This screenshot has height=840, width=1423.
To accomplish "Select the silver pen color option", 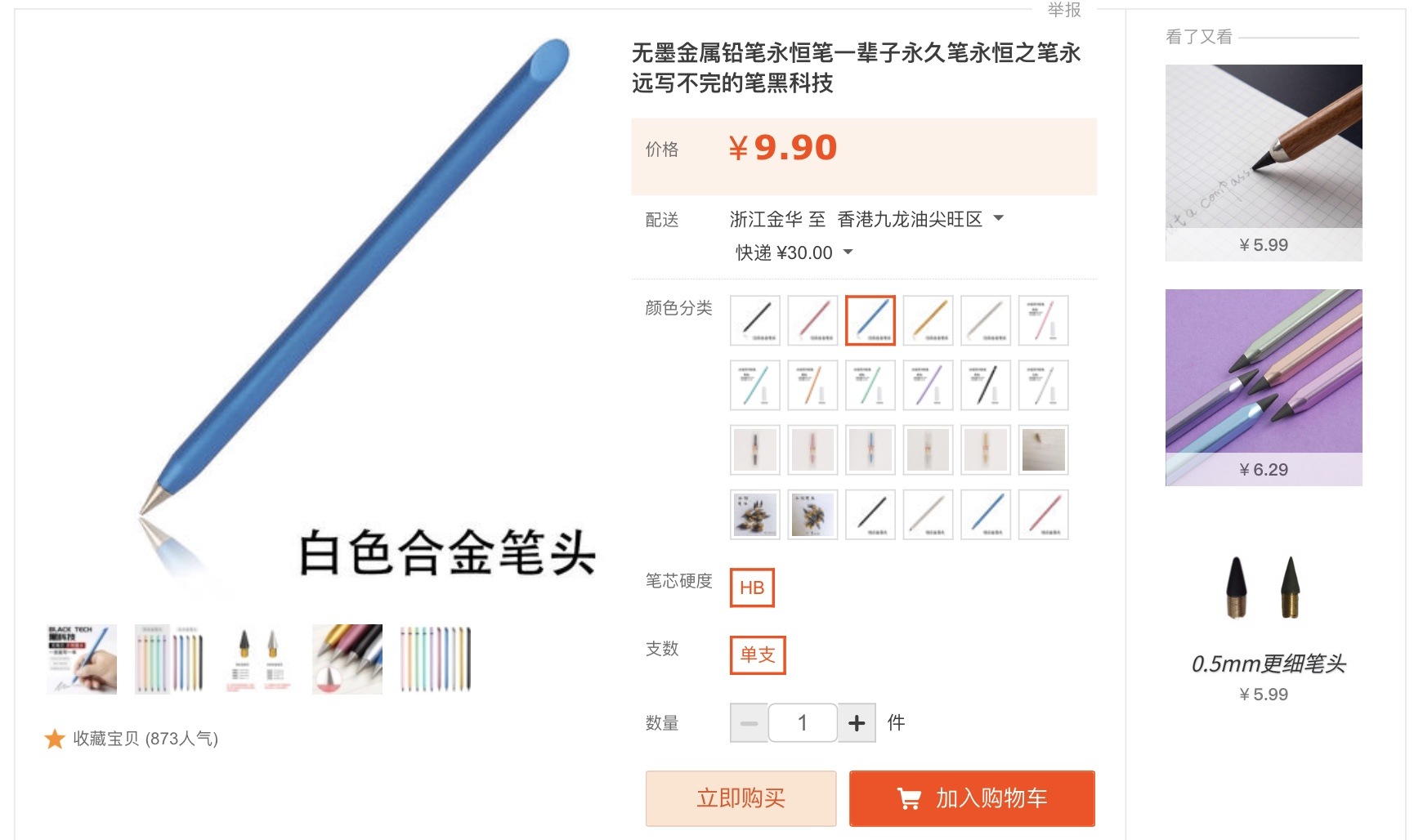I will [986, 320].
